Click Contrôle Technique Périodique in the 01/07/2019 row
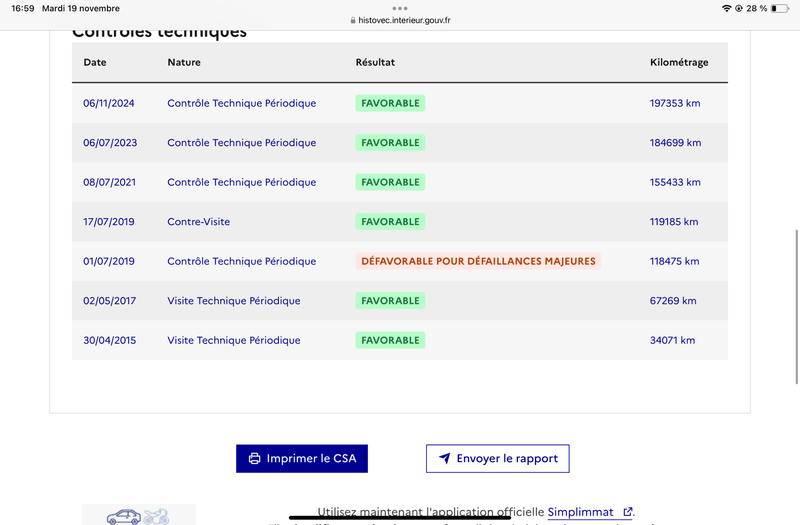Screen dimensions: 800x525 point(242,261)
